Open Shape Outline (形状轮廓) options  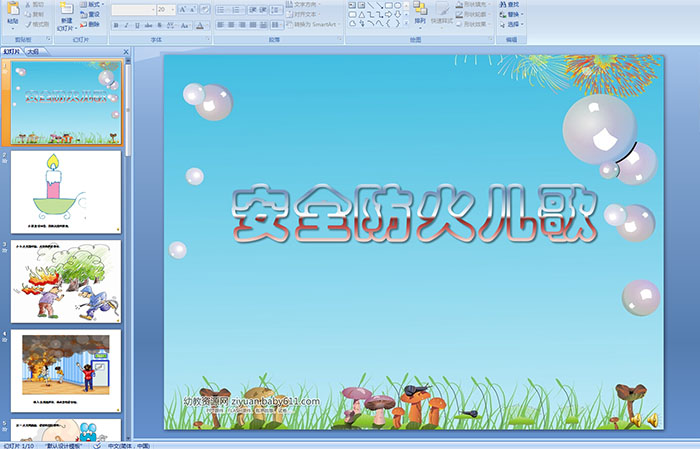(x=473, y=14)
